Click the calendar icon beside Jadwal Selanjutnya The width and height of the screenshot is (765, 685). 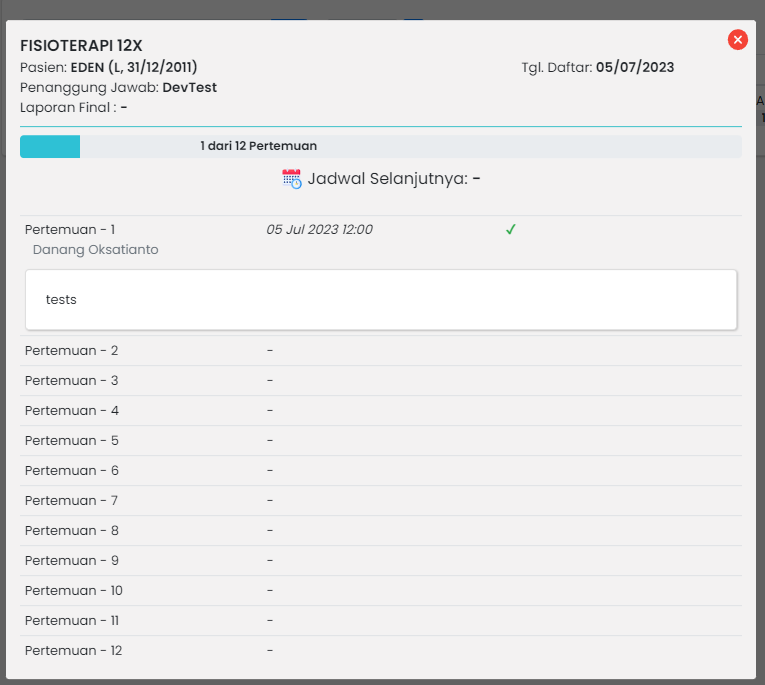point(292,180)
